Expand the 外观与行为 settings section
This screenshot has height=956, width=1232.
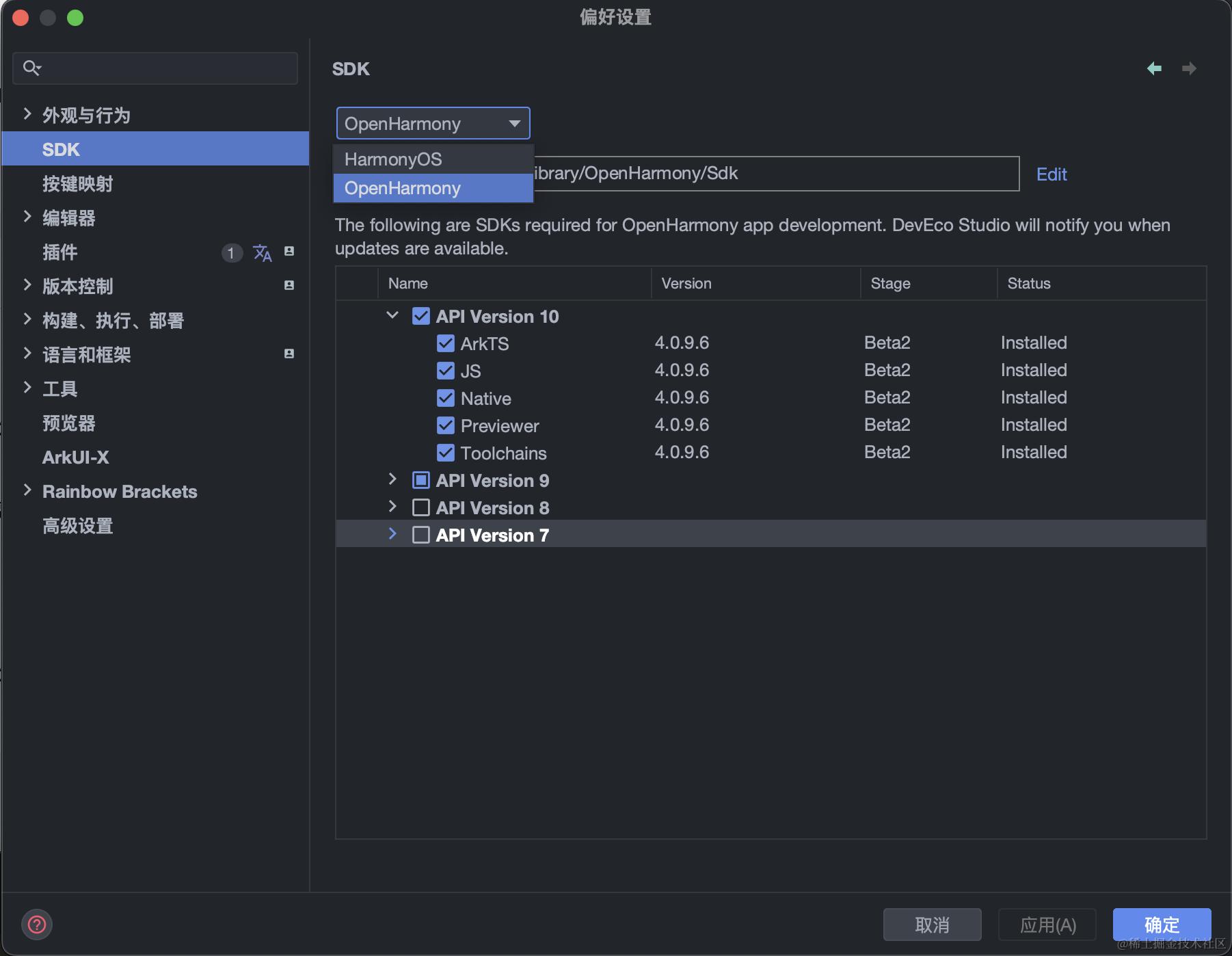tap(27, 114)
